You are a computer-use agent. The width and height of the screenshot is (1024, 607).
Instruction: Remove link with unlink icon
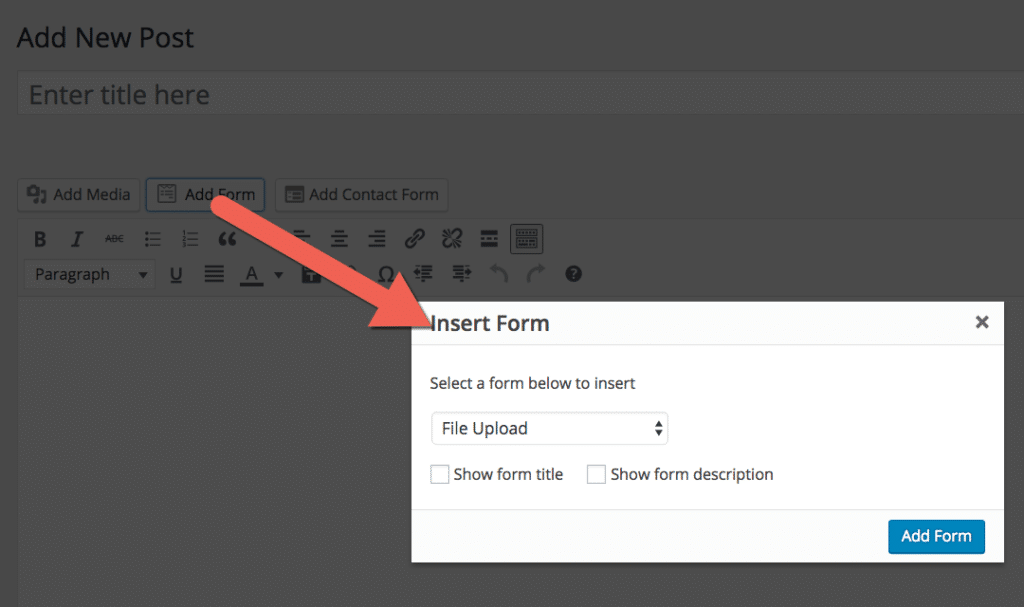pyautogui.click(x=452, y=239)
